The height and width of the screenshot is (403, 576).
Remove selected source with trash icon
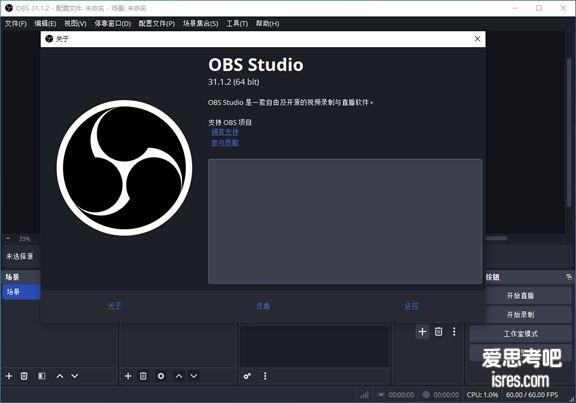143,376
